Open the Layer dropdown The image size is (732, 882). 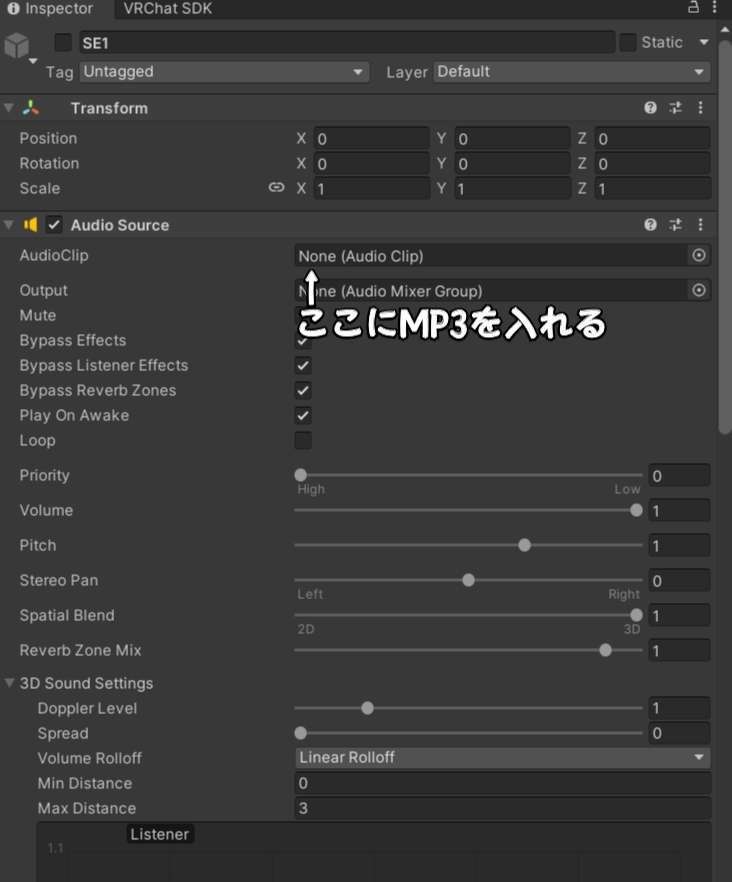click(x=572, y=72)
